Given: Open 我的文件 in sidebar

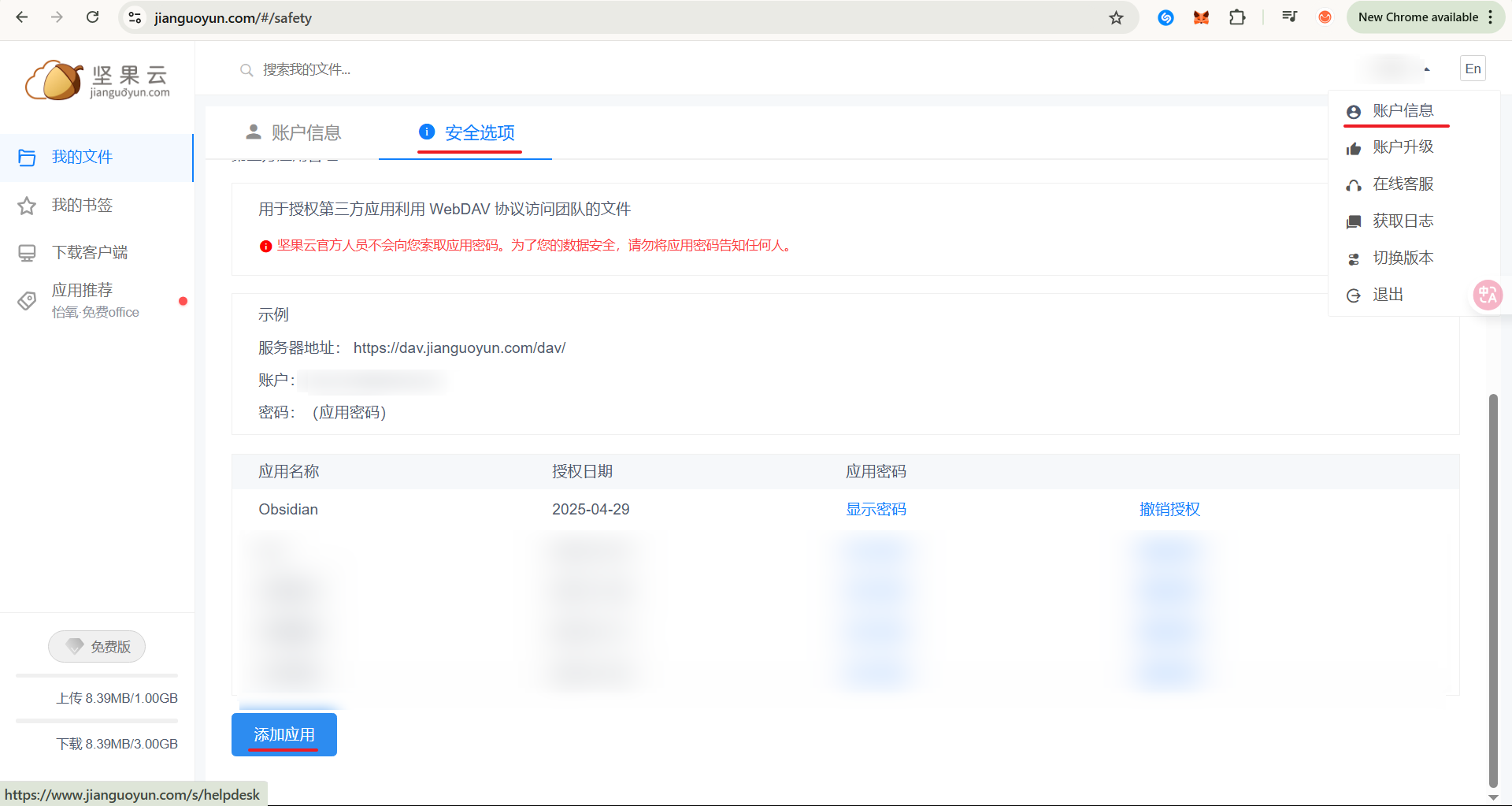Looking at the screenshot, I should click(x=82, y=158).
